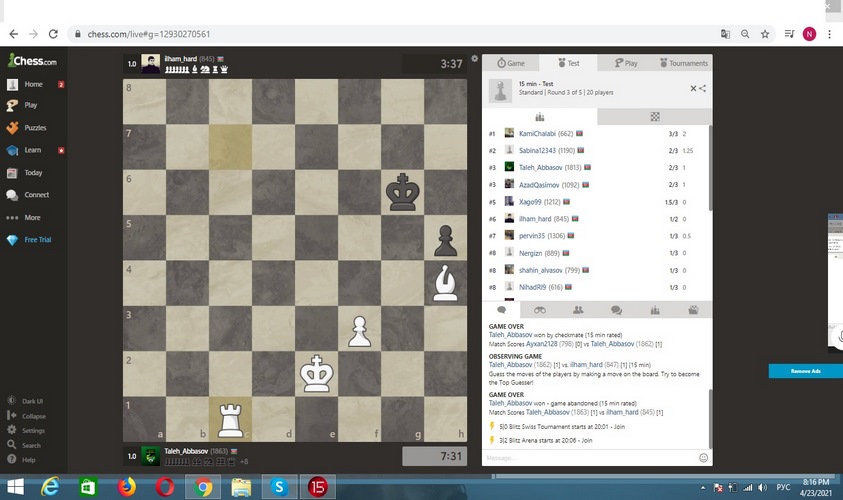Open KamiChalabi's player profile
843x500 pixels.
click(x=540, y=133)
